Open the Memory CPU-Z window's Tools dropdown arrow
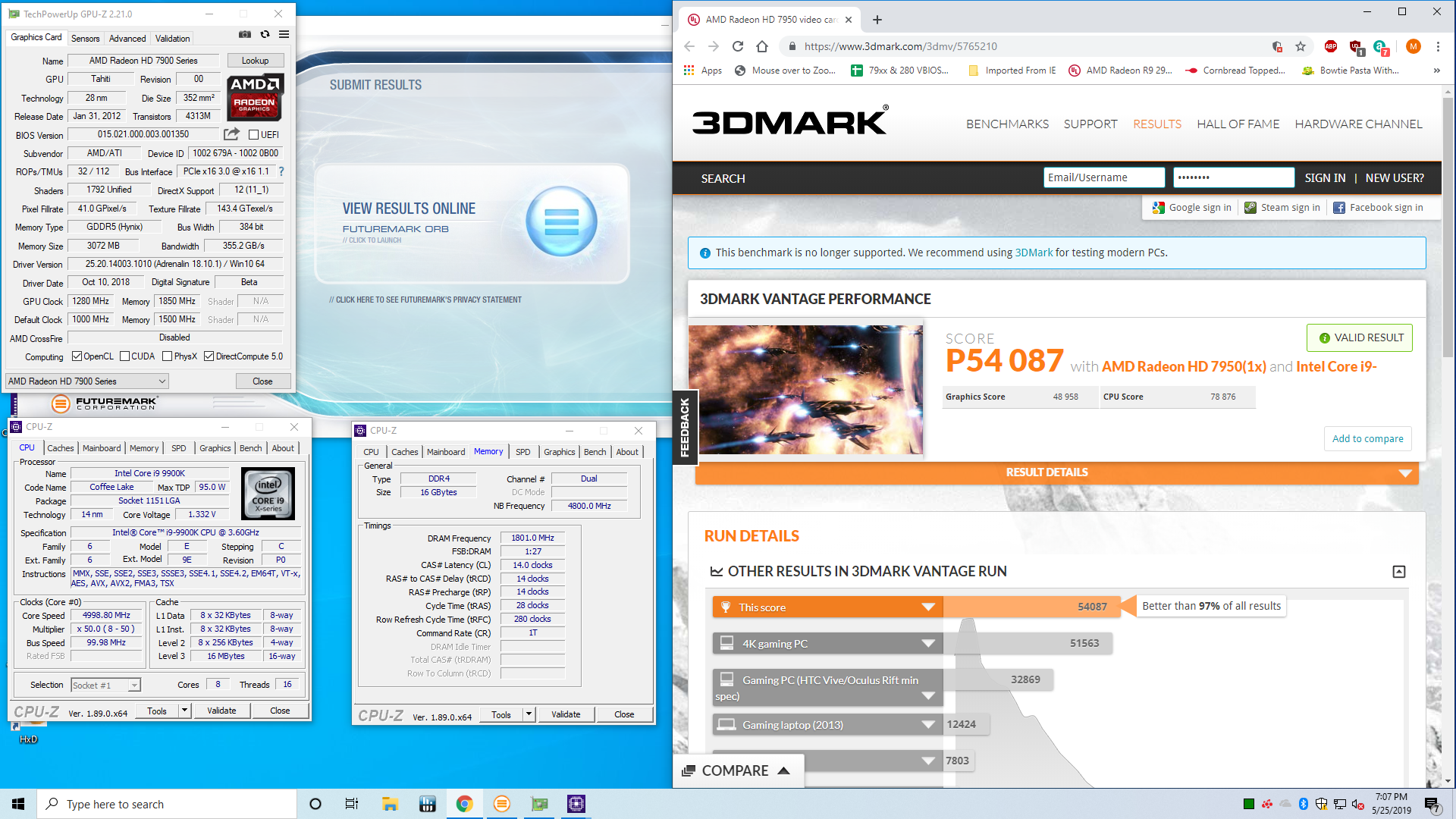Viewport: 1456px width, 819px height. tap(529, 714)
